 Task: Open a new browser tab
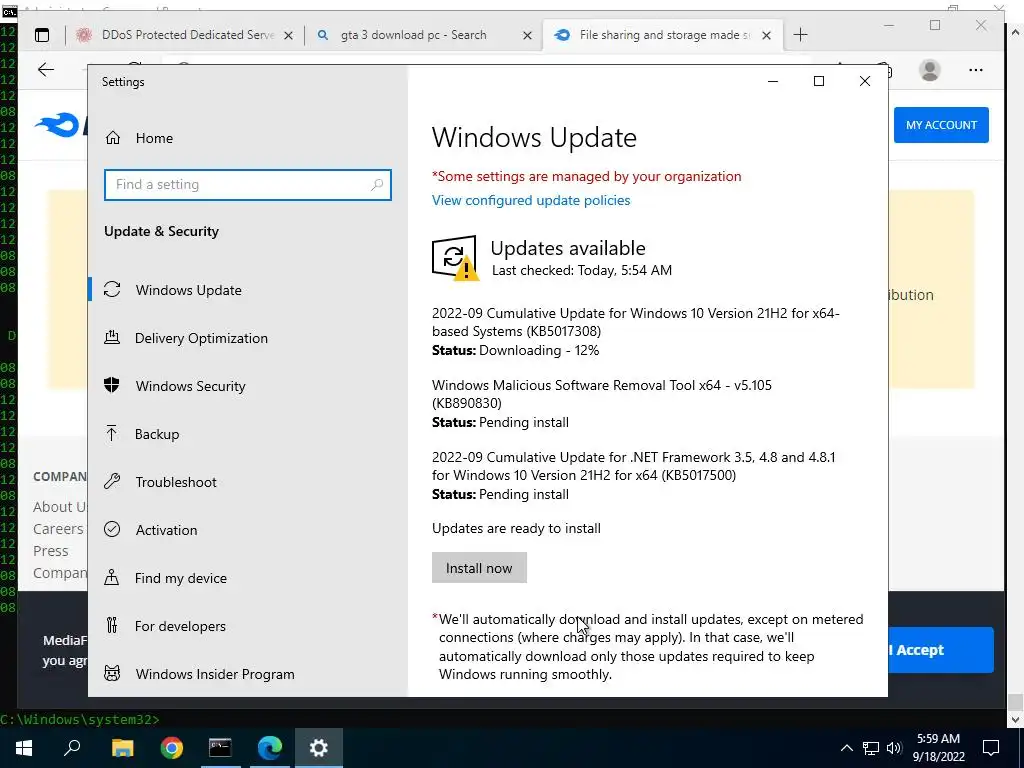pyautogui.click(x=801, y=35)
